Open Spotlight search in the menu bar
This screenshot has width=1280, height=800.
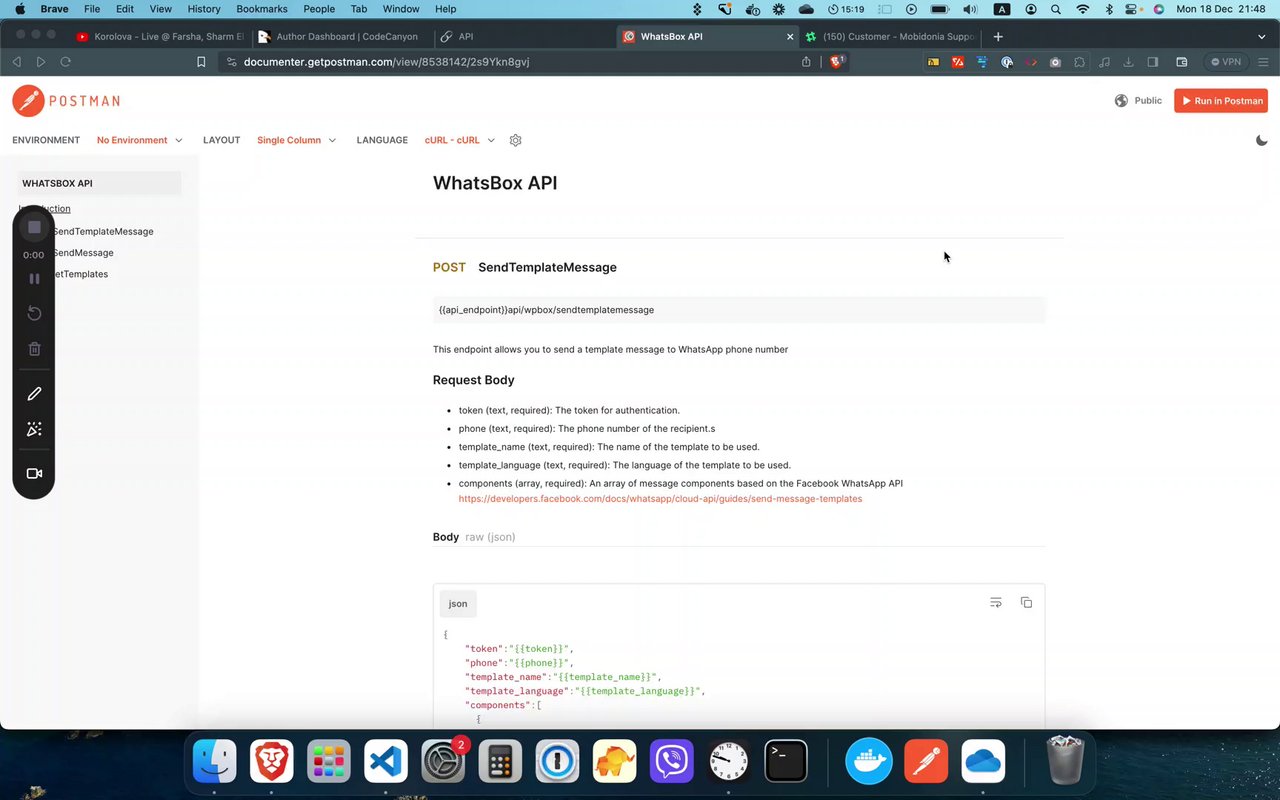click(x=1056, y=9)
